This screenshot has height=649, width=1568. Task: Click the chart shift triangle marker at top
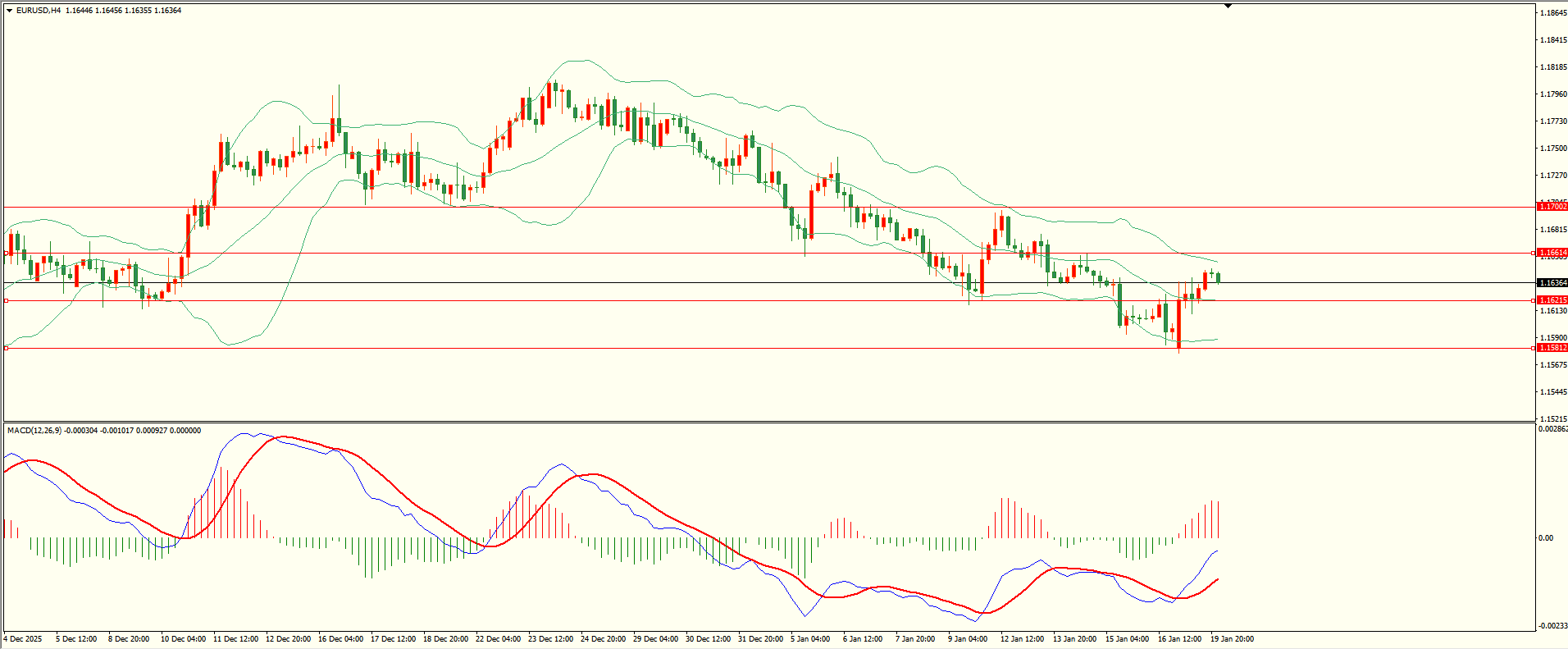(1228, 6)
